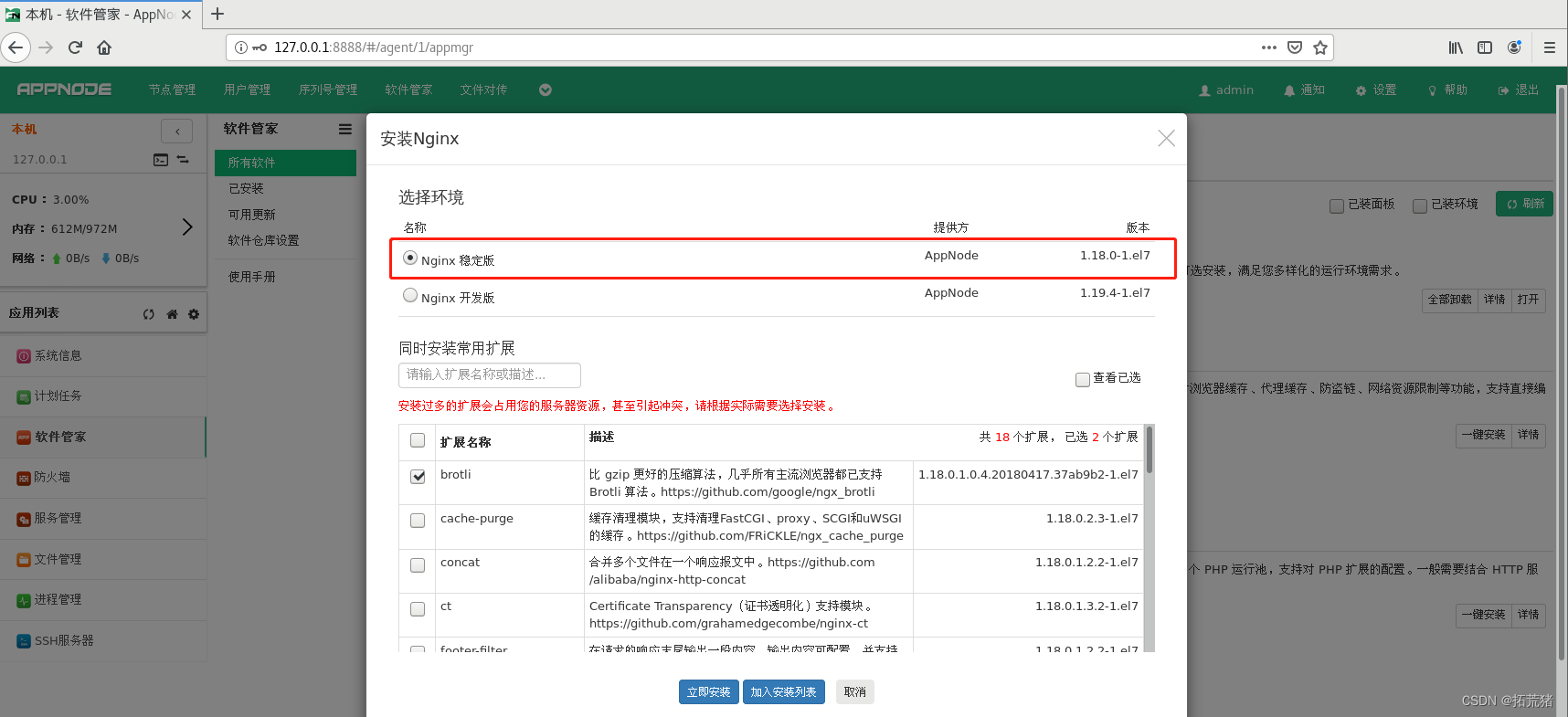Click the Pocket save icon

tap(1295, 47)
